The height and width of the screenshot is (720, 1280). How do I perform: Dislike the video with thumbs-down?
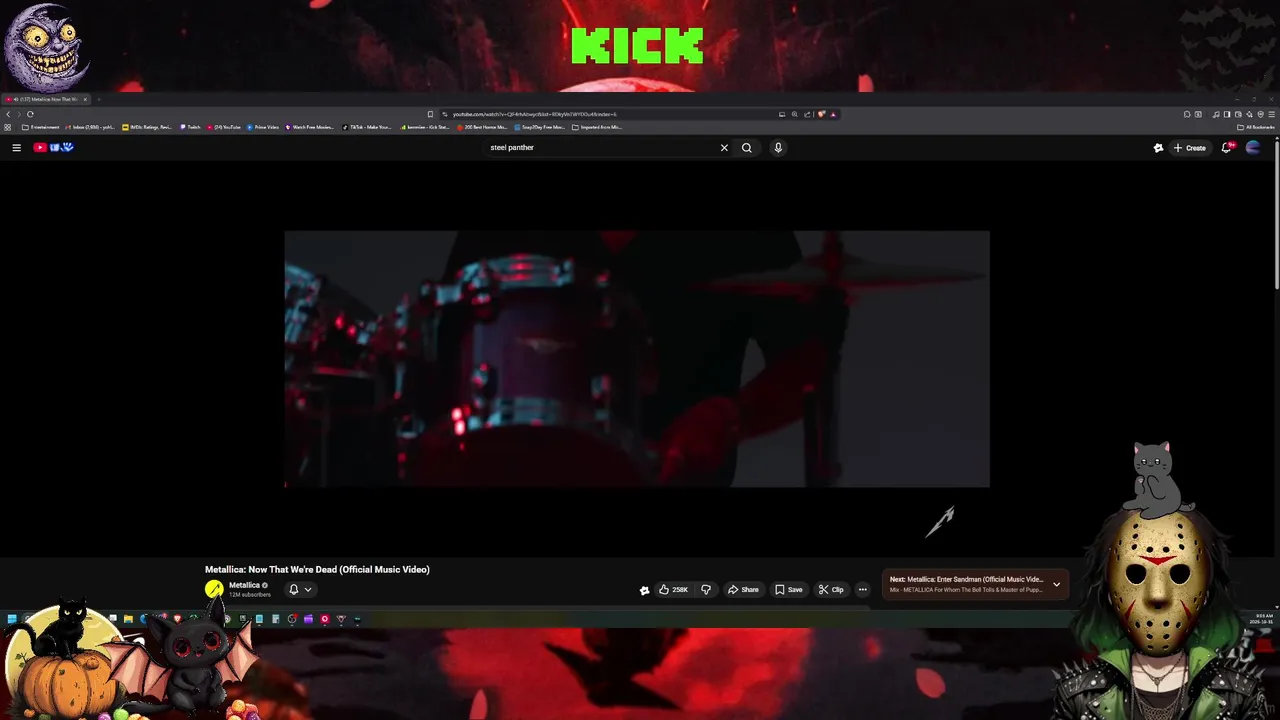pyautogui.click(x=705, y=589)
